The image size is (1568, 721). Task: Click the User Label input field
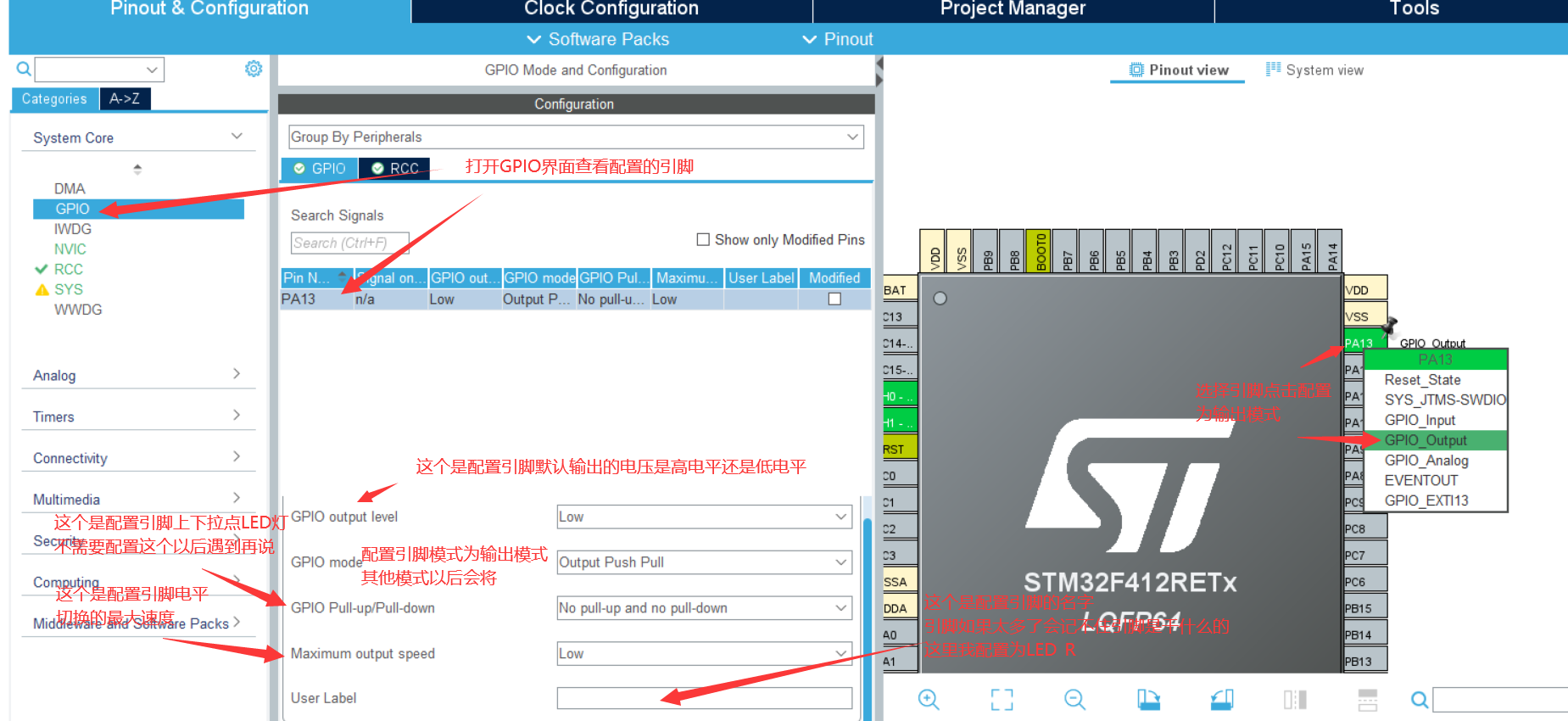[x=703, y=698]
